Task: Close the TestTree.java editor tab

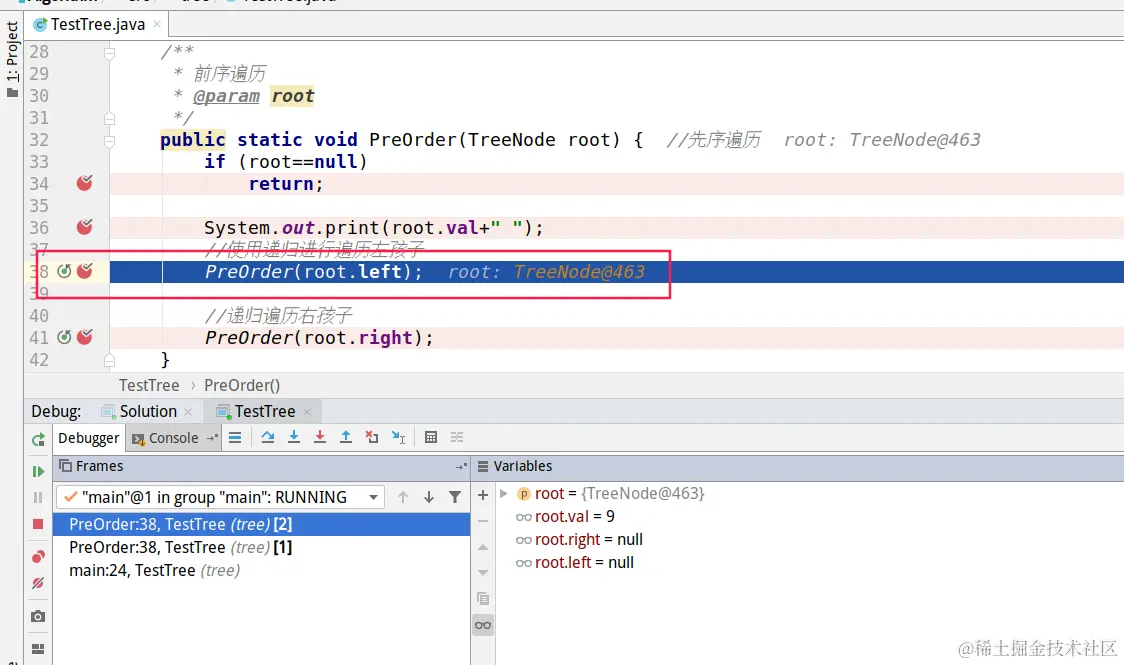Action: (157, 24)
